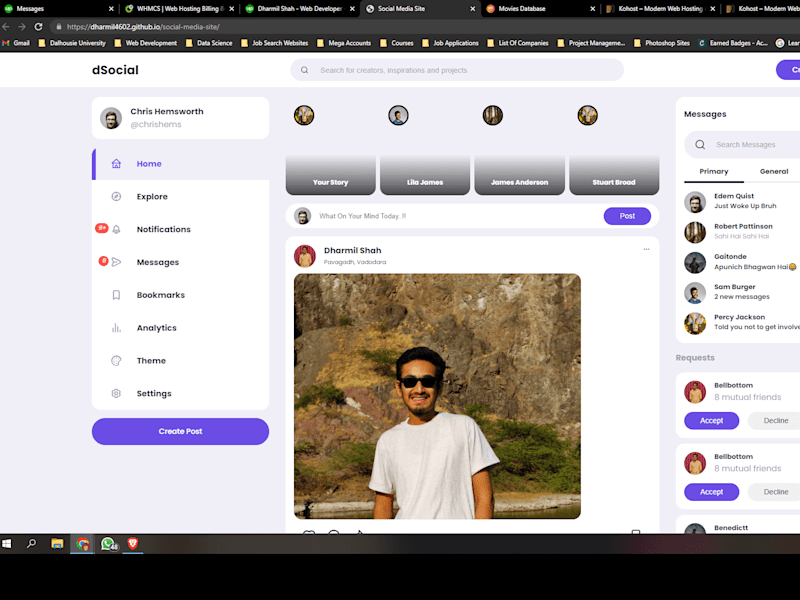The image size is (800, 600).
Task: Open Explore in the sidebar
Action: coord(181,196)
